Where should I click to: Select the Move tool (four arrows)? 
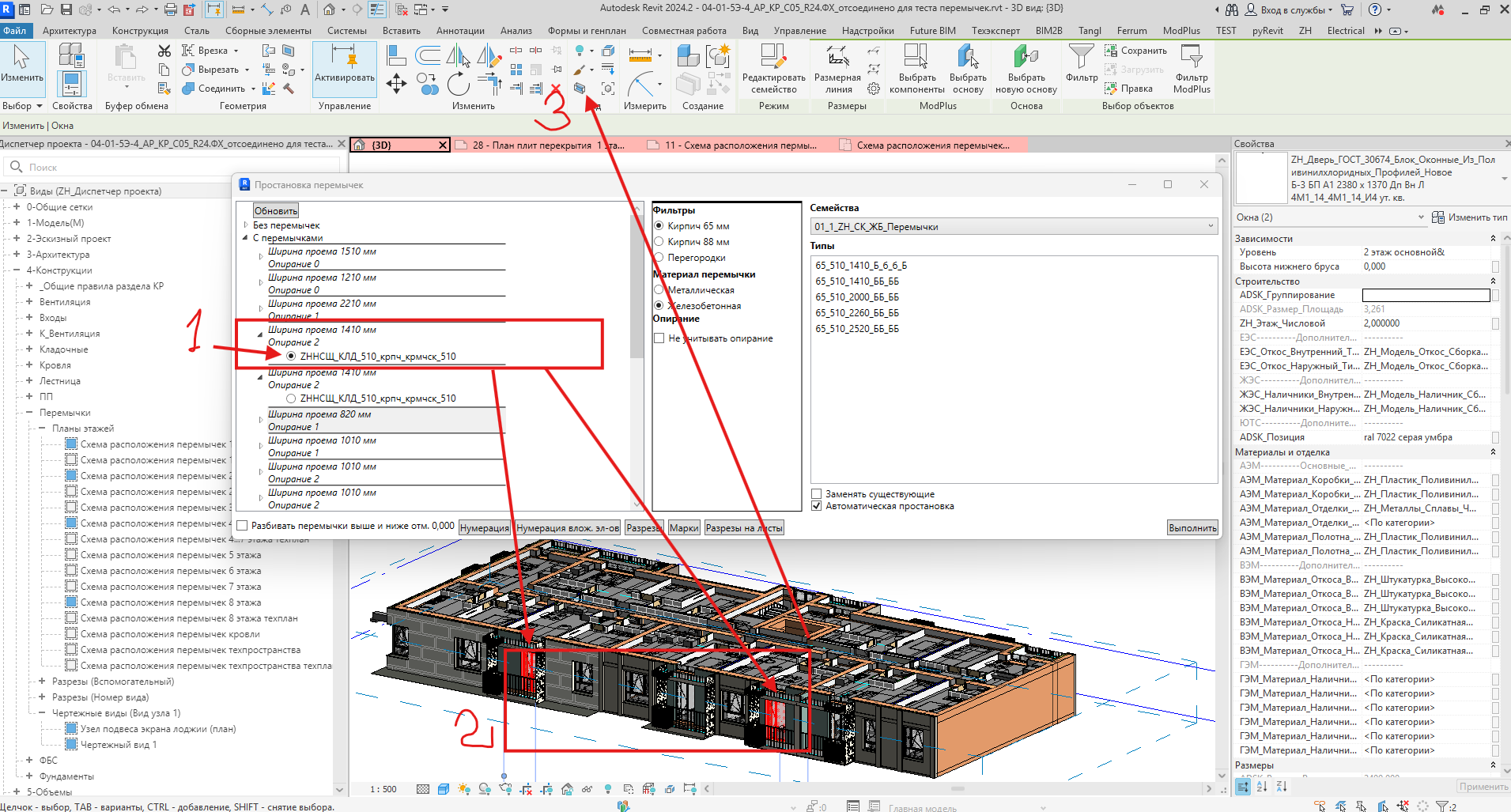point(396,83)
